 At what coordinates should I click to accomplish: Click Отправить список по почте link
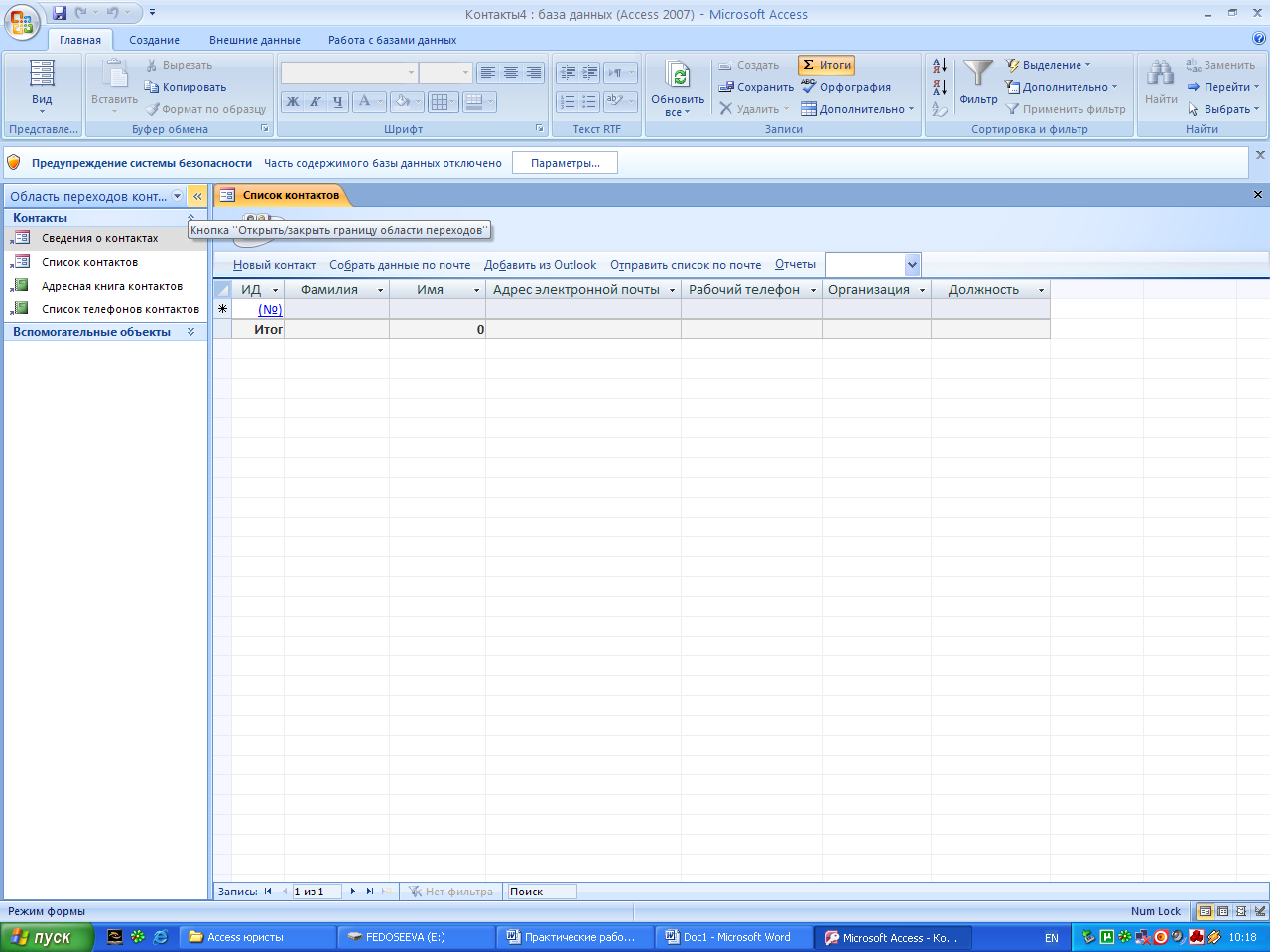[x=686, y=265]
